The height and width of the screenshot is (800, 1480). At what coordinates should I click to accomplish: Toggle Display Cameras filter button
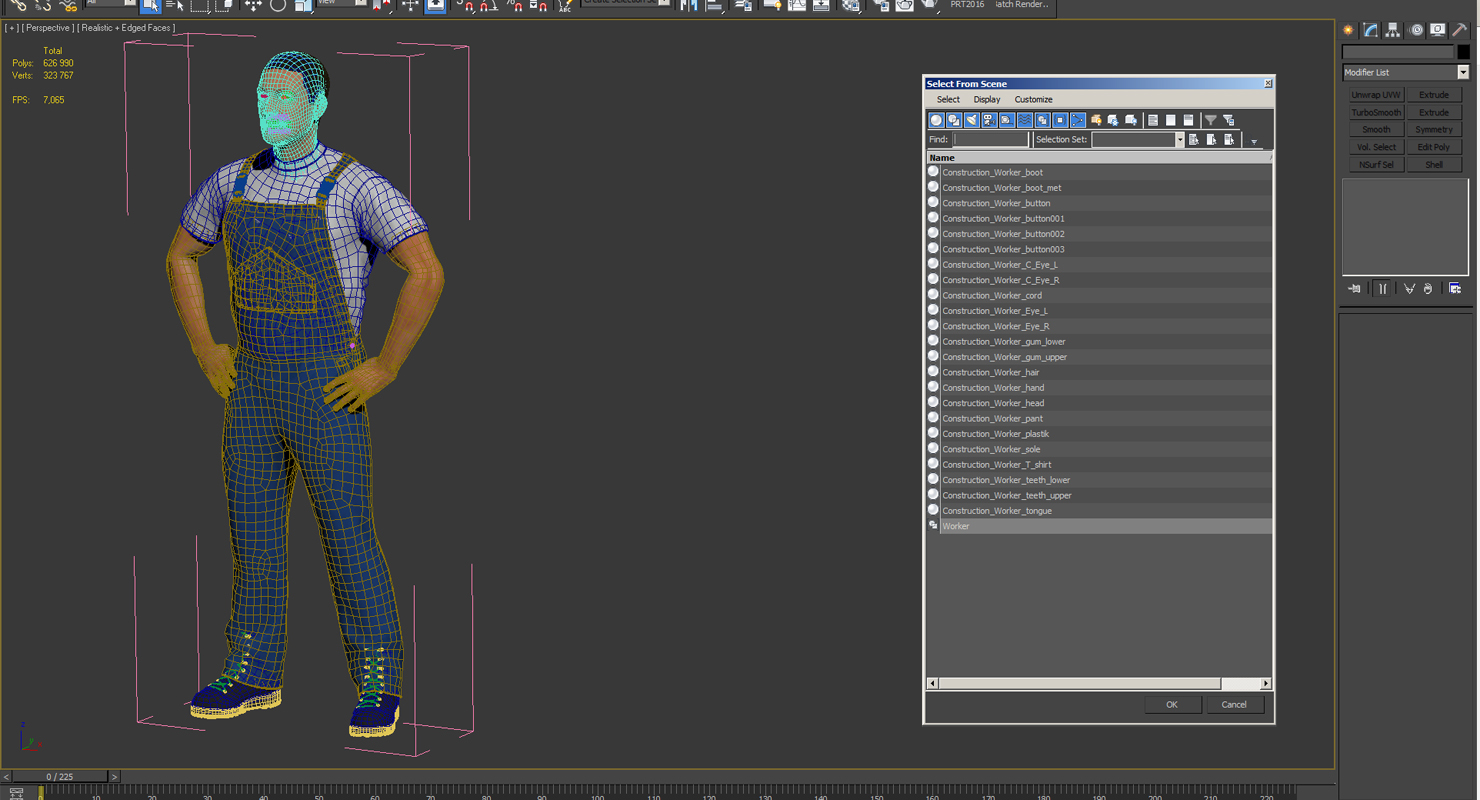989,120
